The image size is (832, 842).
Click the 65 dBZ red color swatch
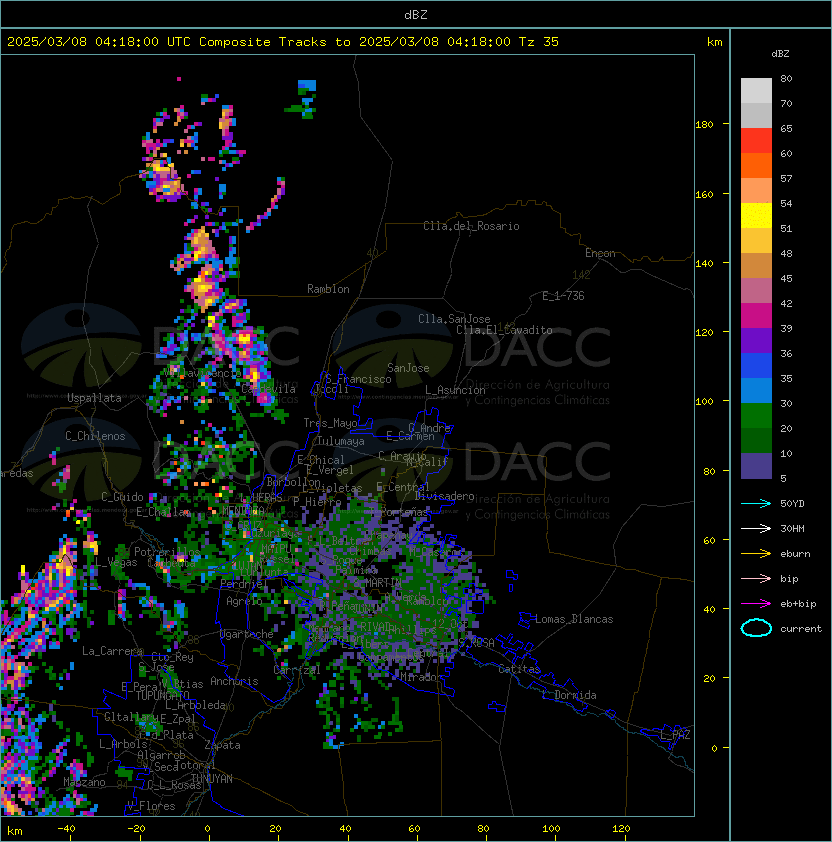(756, 141)
